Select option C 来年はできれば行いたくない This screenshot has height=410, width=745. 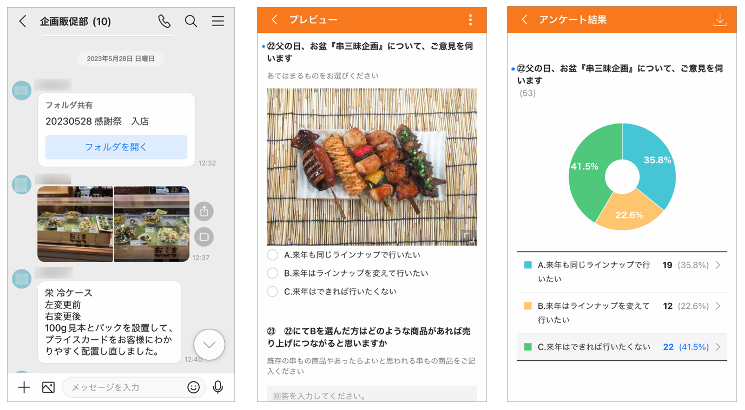273,292
